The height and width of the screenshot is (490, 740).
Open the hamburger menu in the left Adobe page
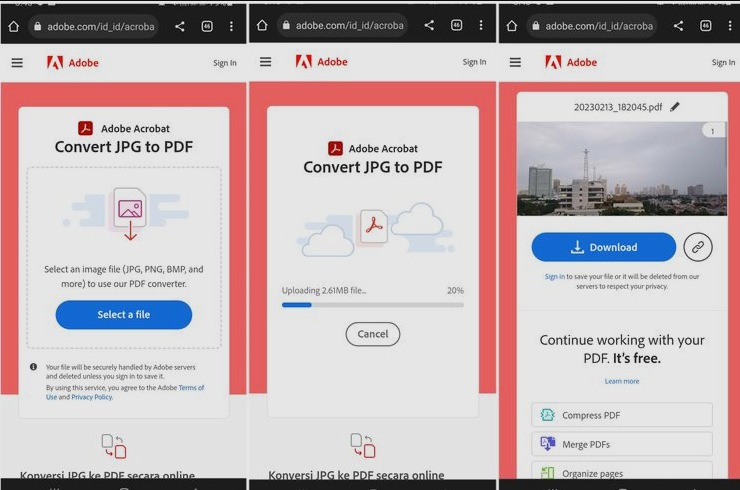[17, 63]
